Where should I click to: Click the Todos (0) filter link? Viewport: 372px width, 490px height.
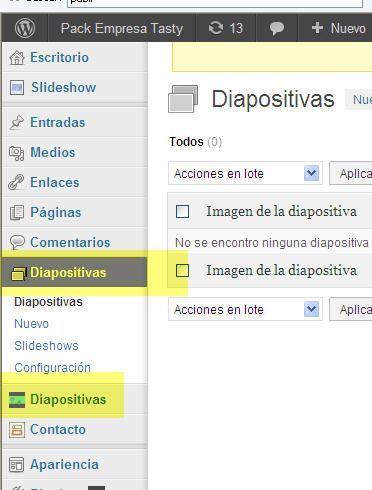(195, 142)
